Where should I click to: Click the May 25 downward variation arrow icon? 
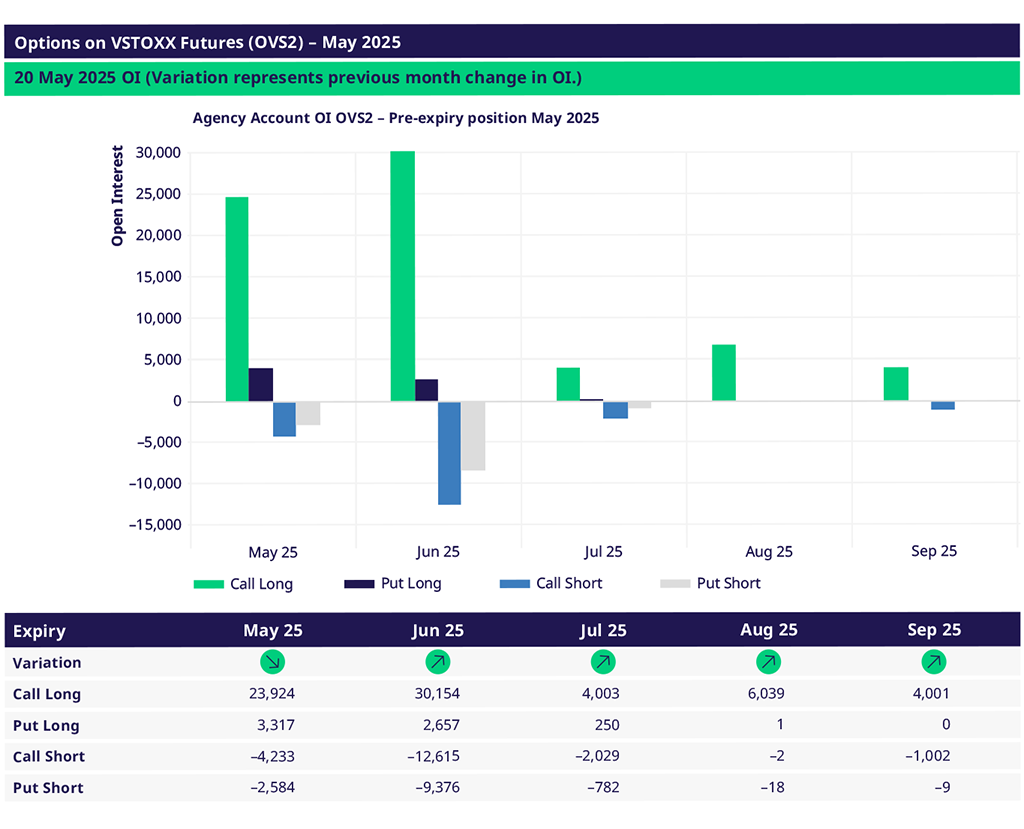pos(272,662)
